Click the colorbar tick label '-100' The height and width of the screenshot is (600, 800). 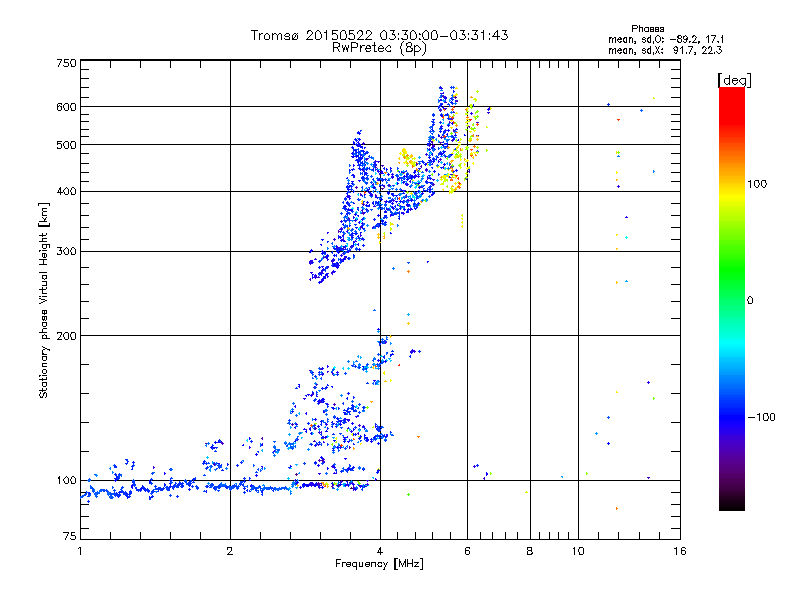point(761,417)
